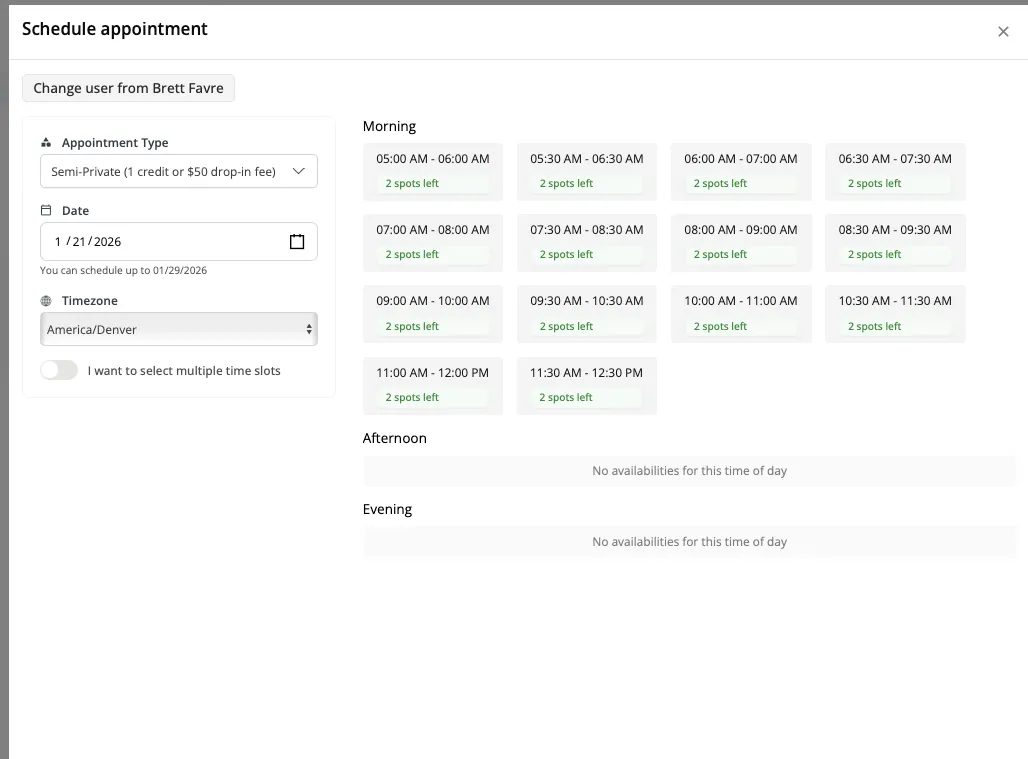Choose the 08:30 AM - 09:30 AM slot

coord(895,243)
